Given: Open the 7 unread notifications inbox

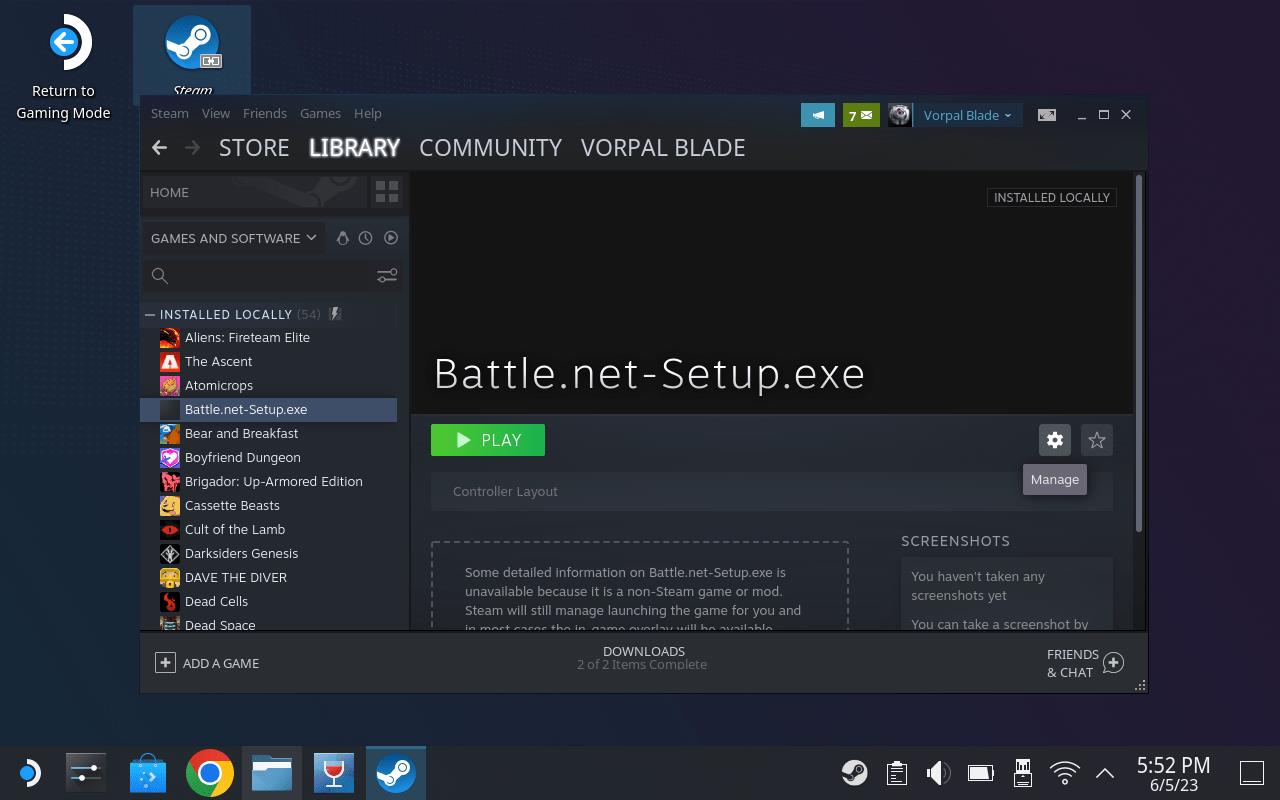Looking at the screenshot, I should click(860, 115).
